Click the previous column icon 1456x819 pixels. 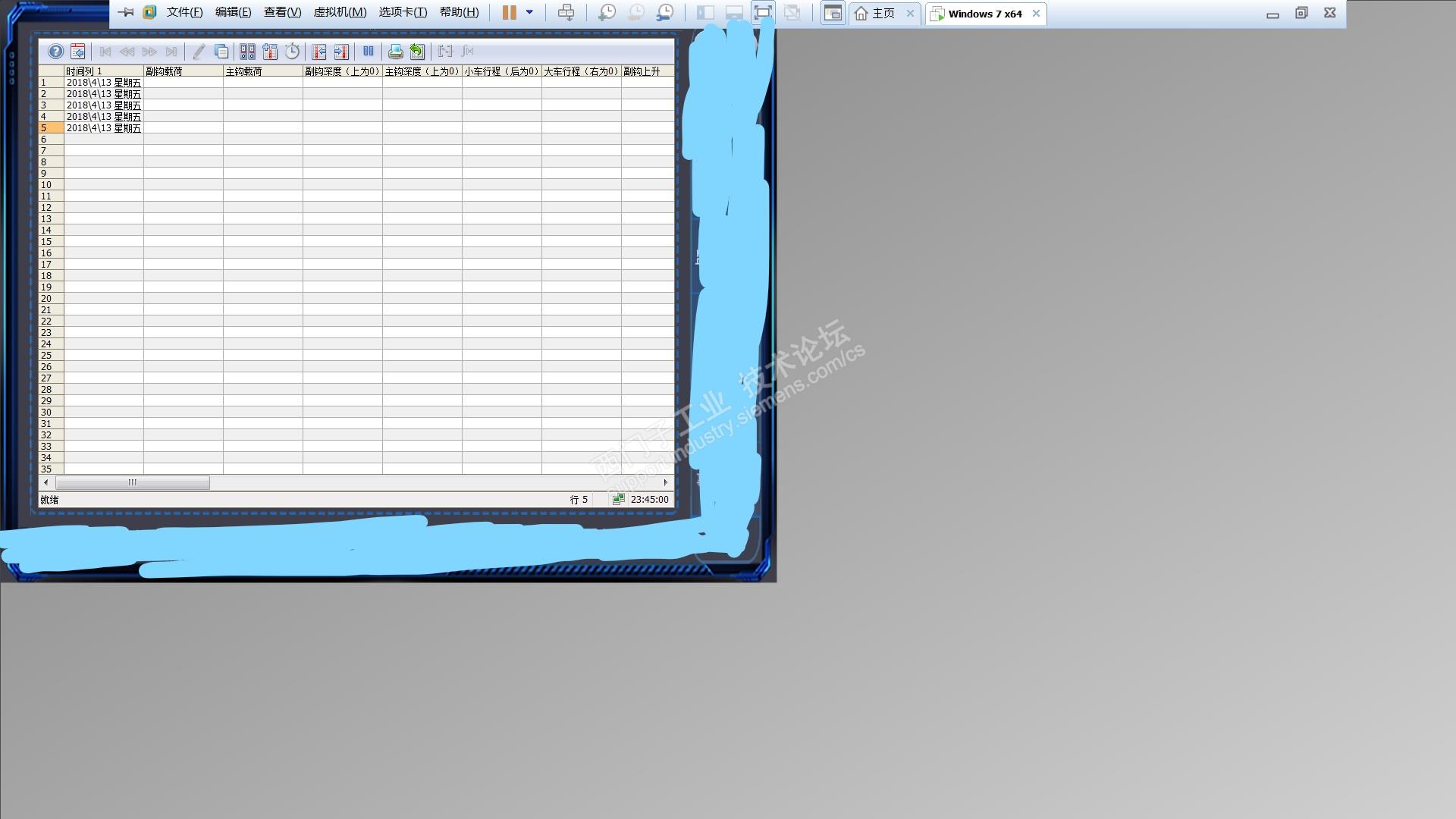[319, 52]
